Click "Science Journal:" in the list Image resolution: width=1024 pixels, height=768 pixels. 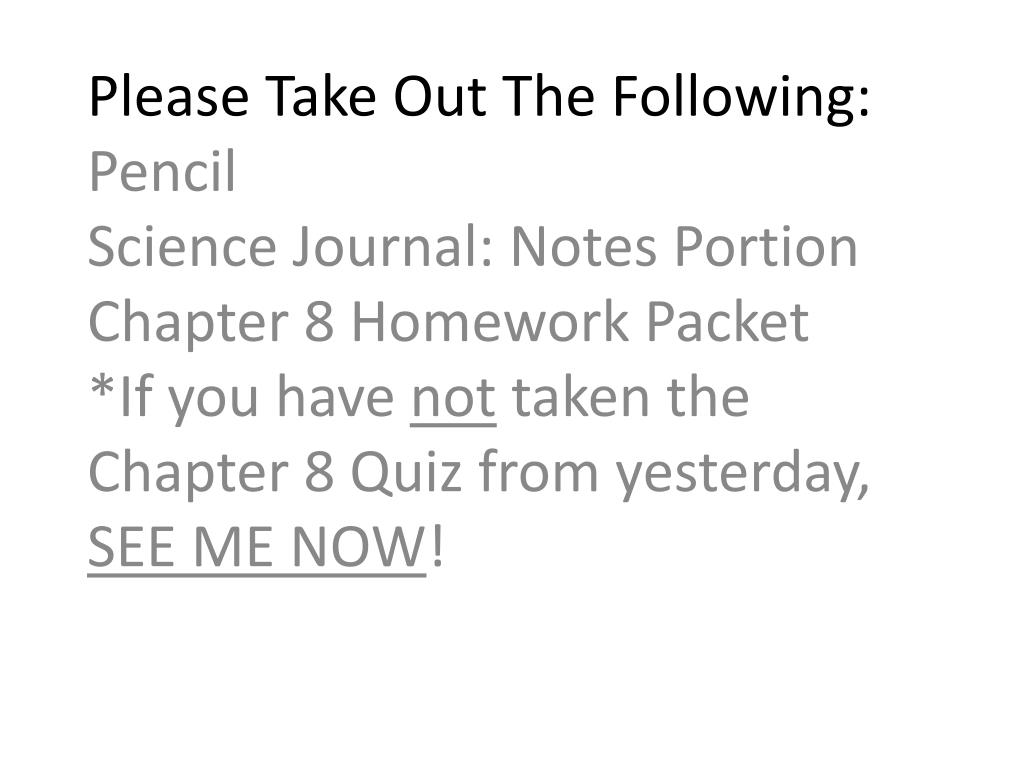291,247
